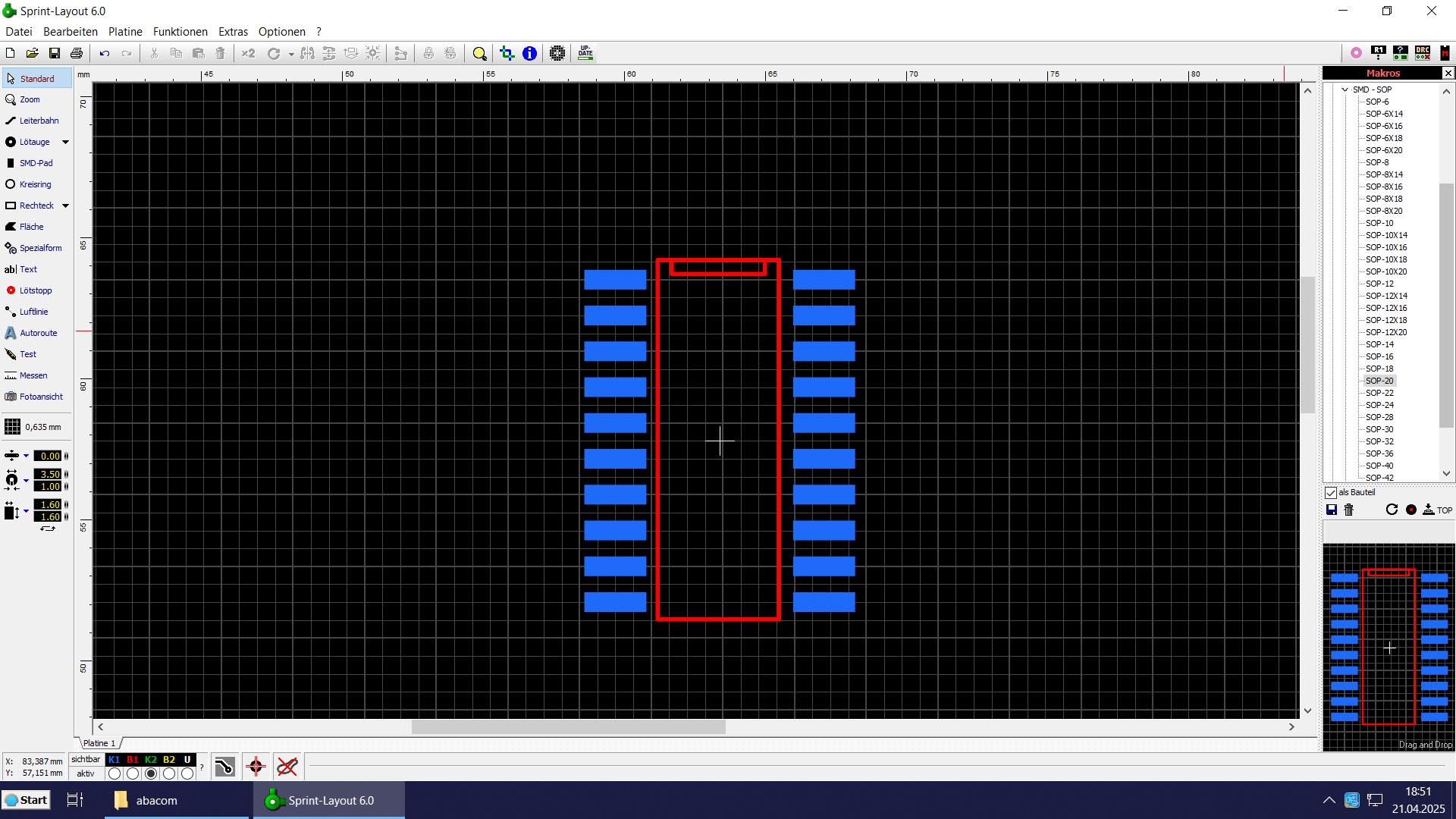Open track width presets dropdown
The width and height of the screenshot is (1456, 819).
click(26, 456)
